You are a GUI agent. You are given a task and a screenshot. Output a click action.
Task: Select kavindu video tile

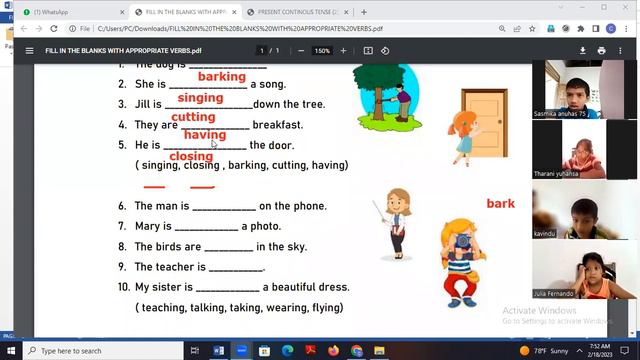(x=584, y=209)
